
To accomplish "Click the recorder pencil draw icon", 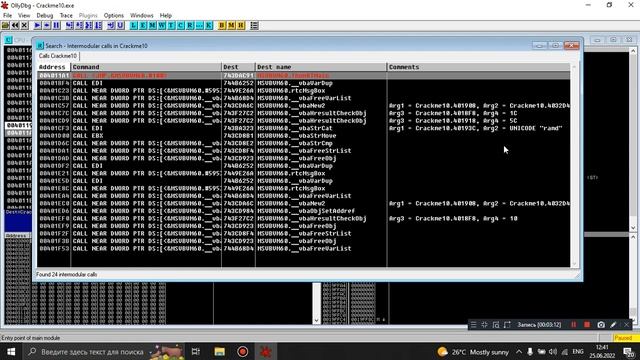I will [613, 325].
